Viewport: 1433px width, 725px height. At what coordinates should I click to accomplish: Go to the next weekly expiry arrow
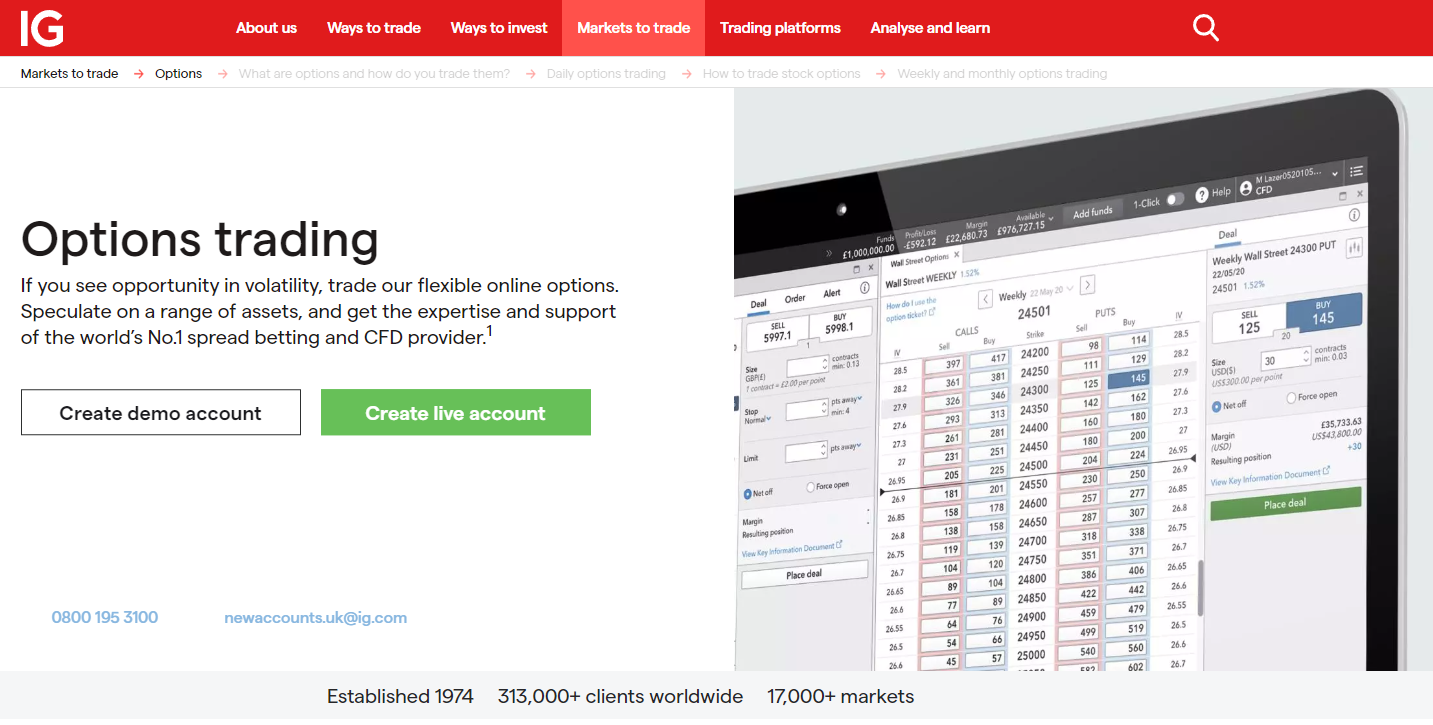point(1088,284)
